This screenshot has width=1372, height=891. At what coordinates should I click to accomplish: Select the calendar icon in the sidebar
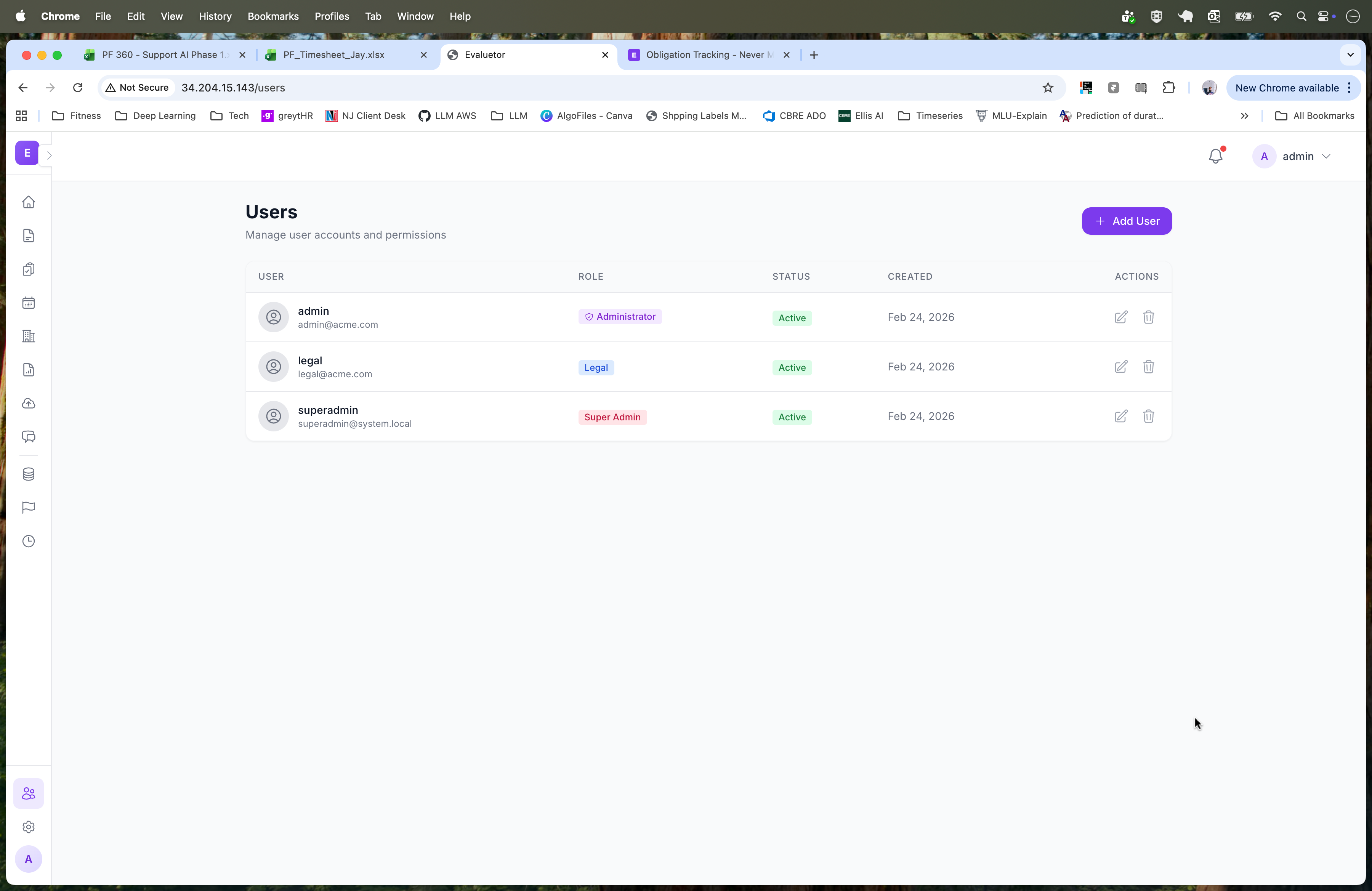(29, 303)
